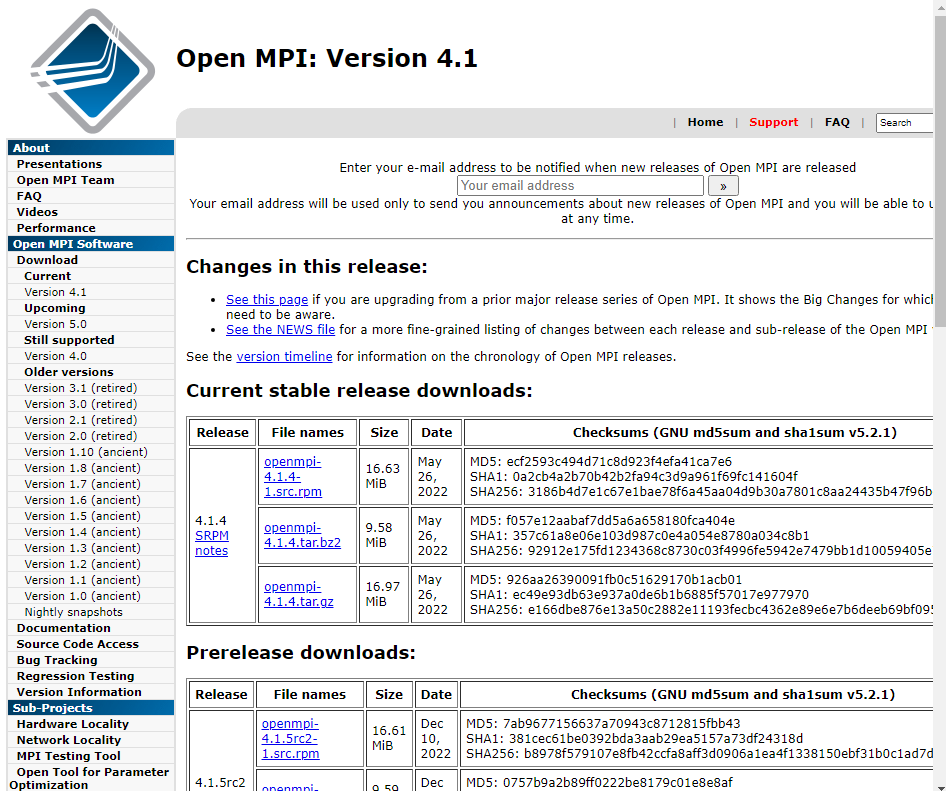Select Version 1.0 (ancient) in sidebar
The width and height of the screenshot is (946, 791).
tap(82, 596)
